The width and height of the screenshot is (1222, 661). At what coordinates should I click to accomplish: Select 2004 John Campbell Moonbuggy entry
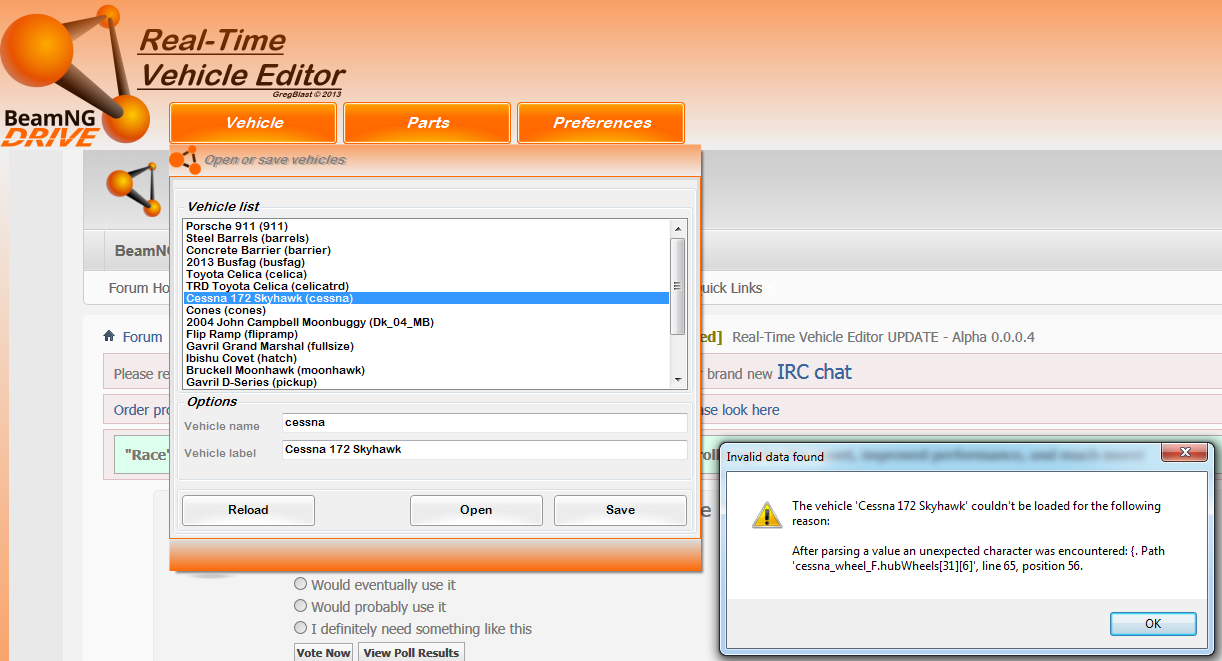(427, 322)
